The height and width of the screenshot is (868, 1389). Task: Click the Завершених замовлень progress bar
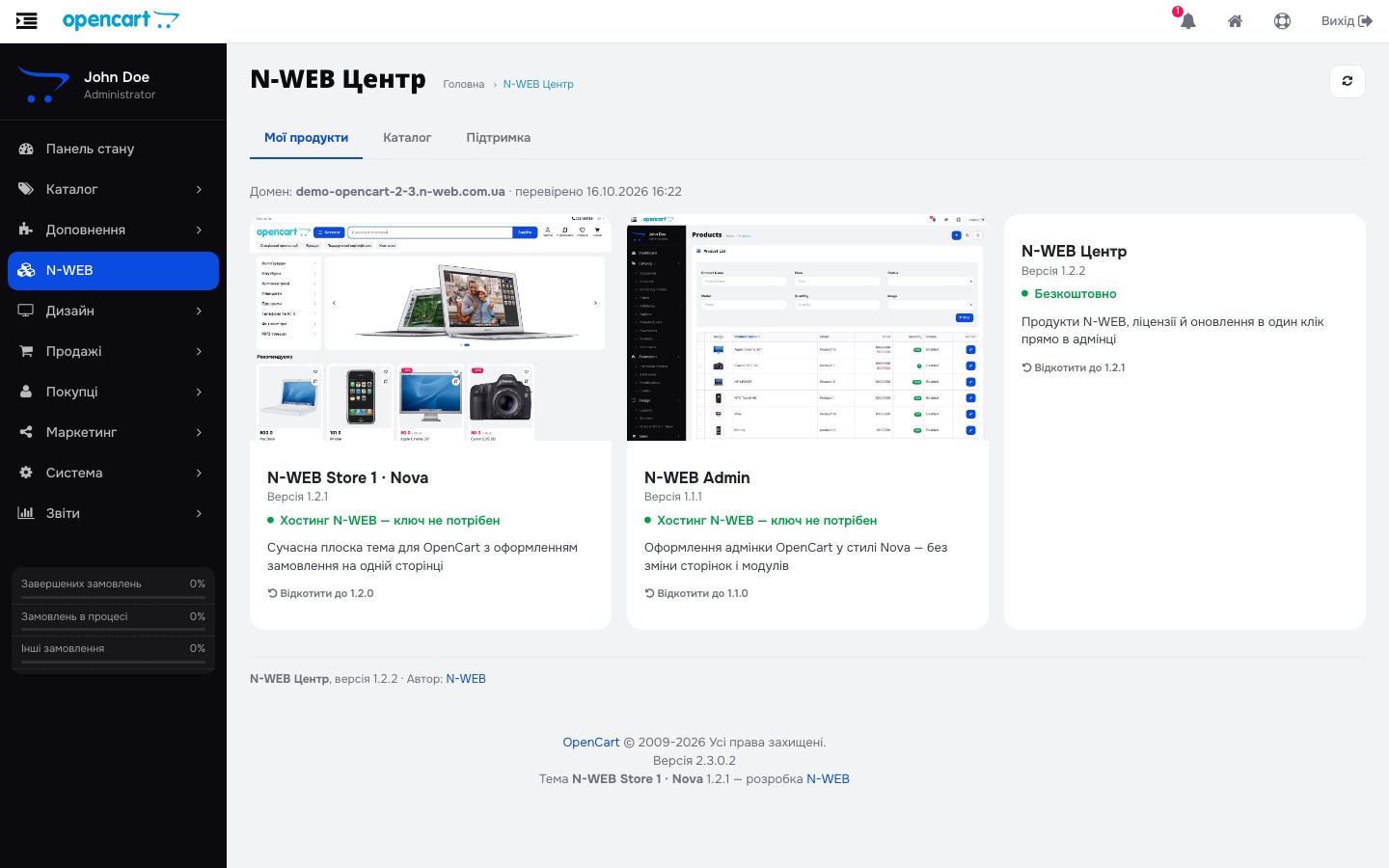point(113,598)
